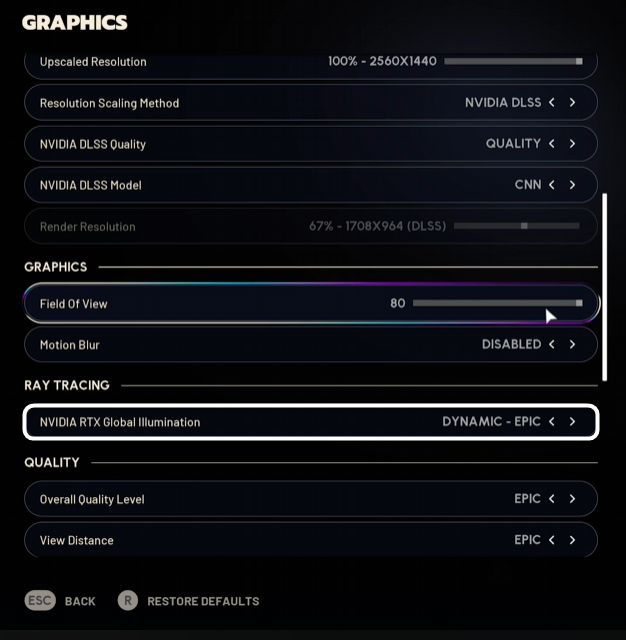Viewport: 626px width, 640px height.
Task: Increase NVIDIA DLSS Quality with right arrow
Action: [x=572, y=144]
